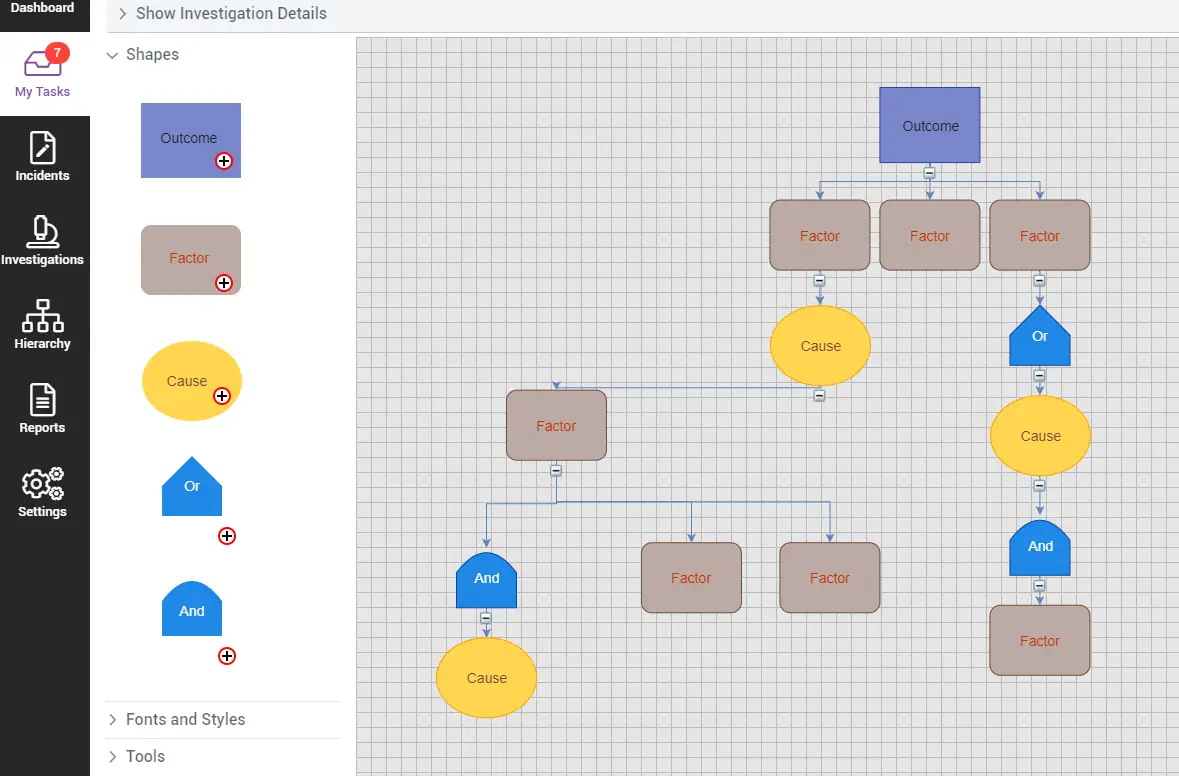The image size is (1179, 776).
Task: Select the Factor shape in Shapes palette
Action: pyautogui.click(x=191, y=260)
